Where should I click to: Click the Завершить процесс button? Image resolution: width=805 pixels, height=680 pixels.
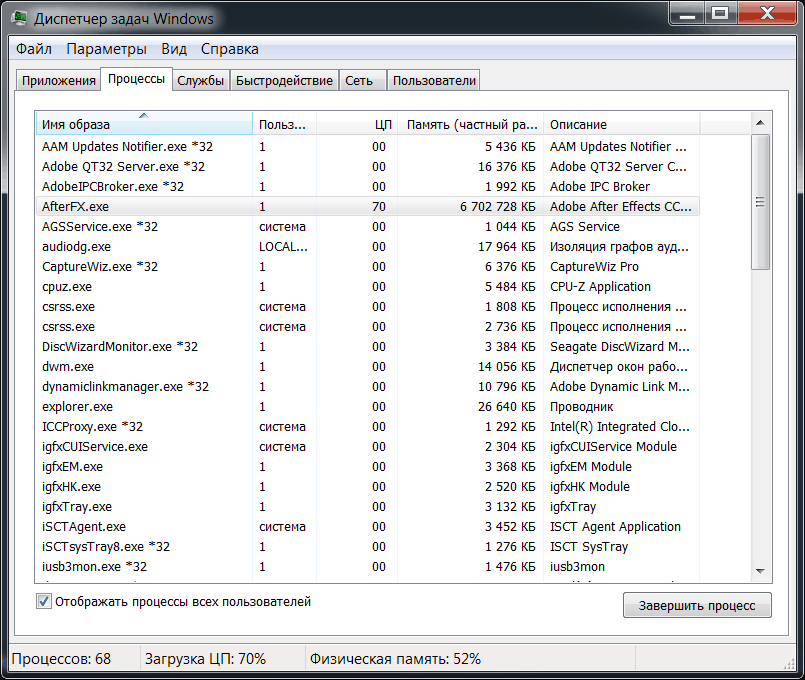(697, 606)
